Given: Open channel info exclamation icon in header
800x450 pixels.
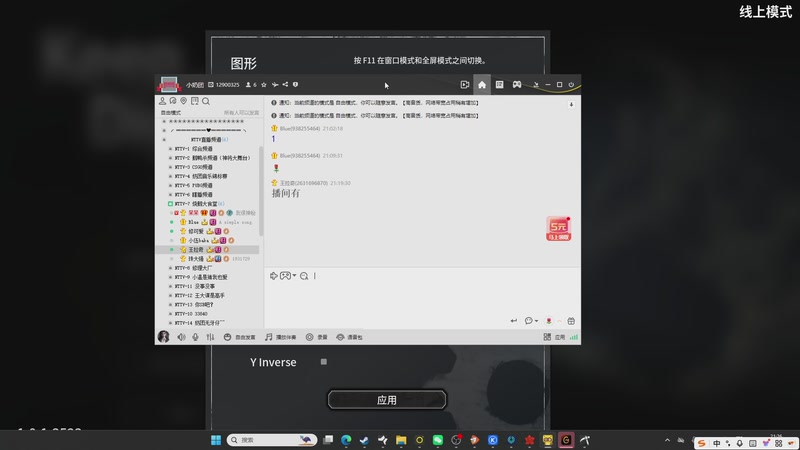Looking at the screenshot, I should pyautogui.click(x=295, y=85).
